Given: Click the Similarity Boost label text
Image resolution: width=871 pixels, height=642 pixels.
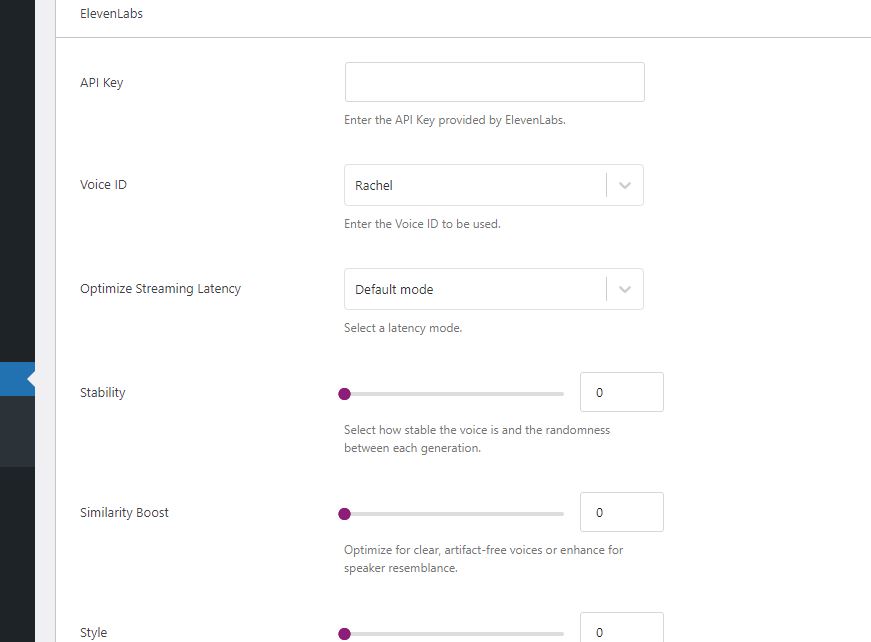Looking at the screenshot, I should pyautogui.click(x=124, y=513).
